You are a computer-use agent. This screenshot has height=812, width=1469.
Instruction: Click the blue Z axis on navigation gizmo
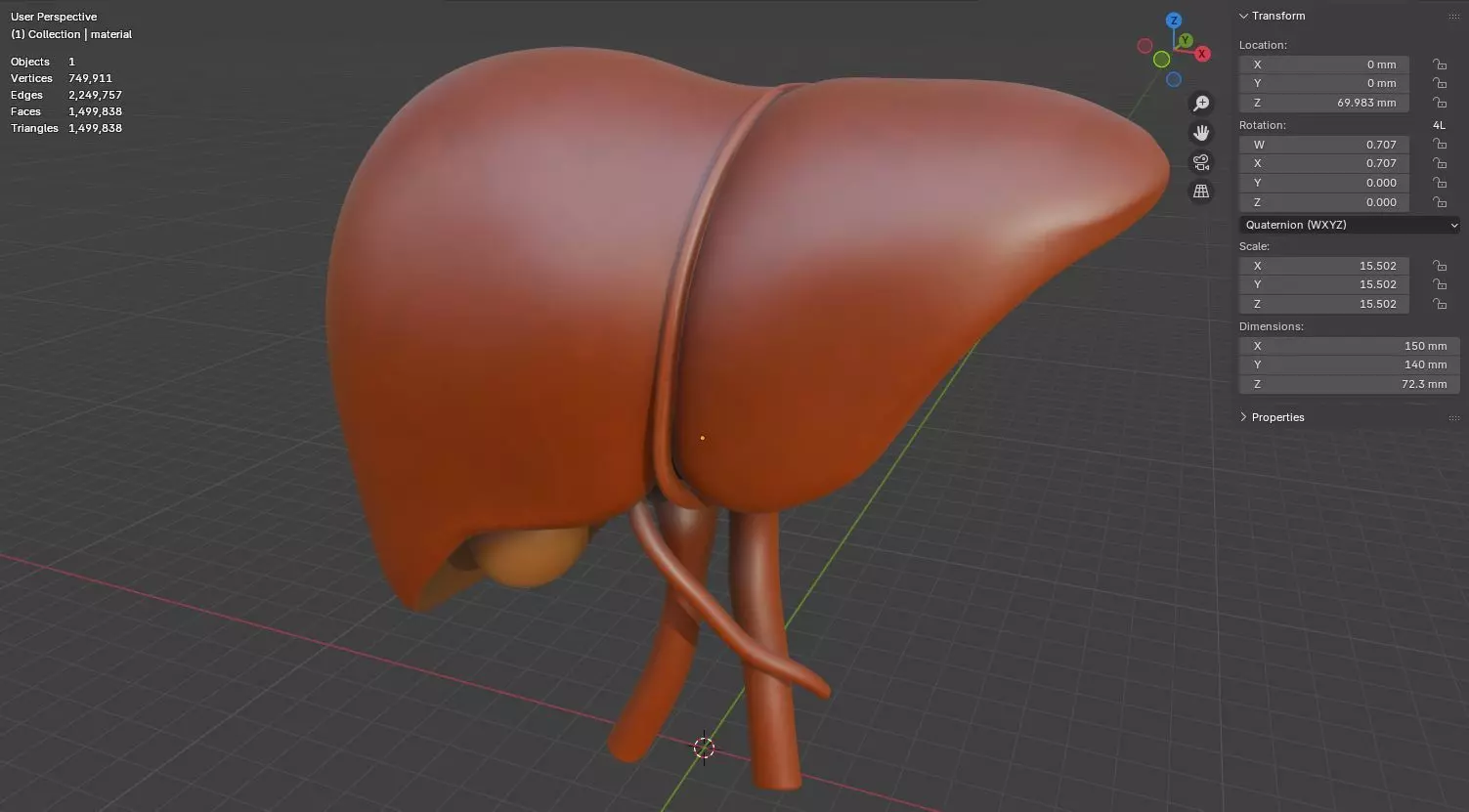[1174, 21]
